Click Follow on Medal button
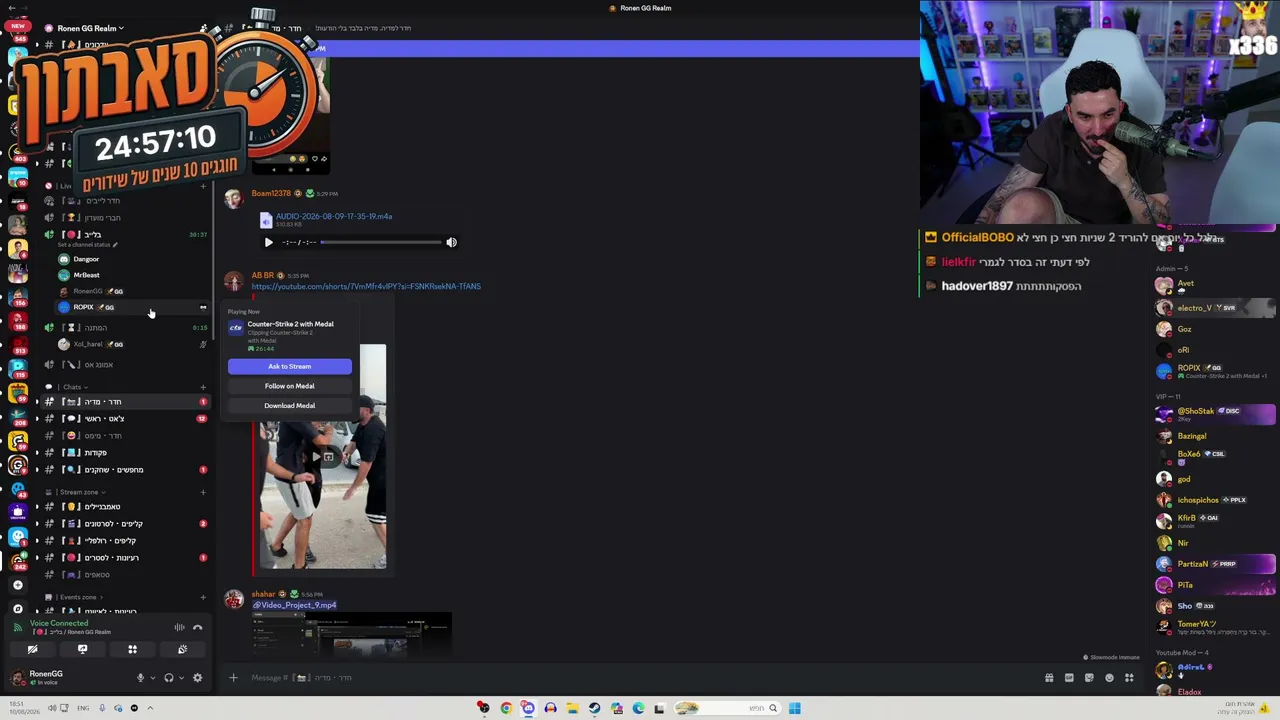The height and width of the screenshot is (720, 1280). tap(289, 386)
